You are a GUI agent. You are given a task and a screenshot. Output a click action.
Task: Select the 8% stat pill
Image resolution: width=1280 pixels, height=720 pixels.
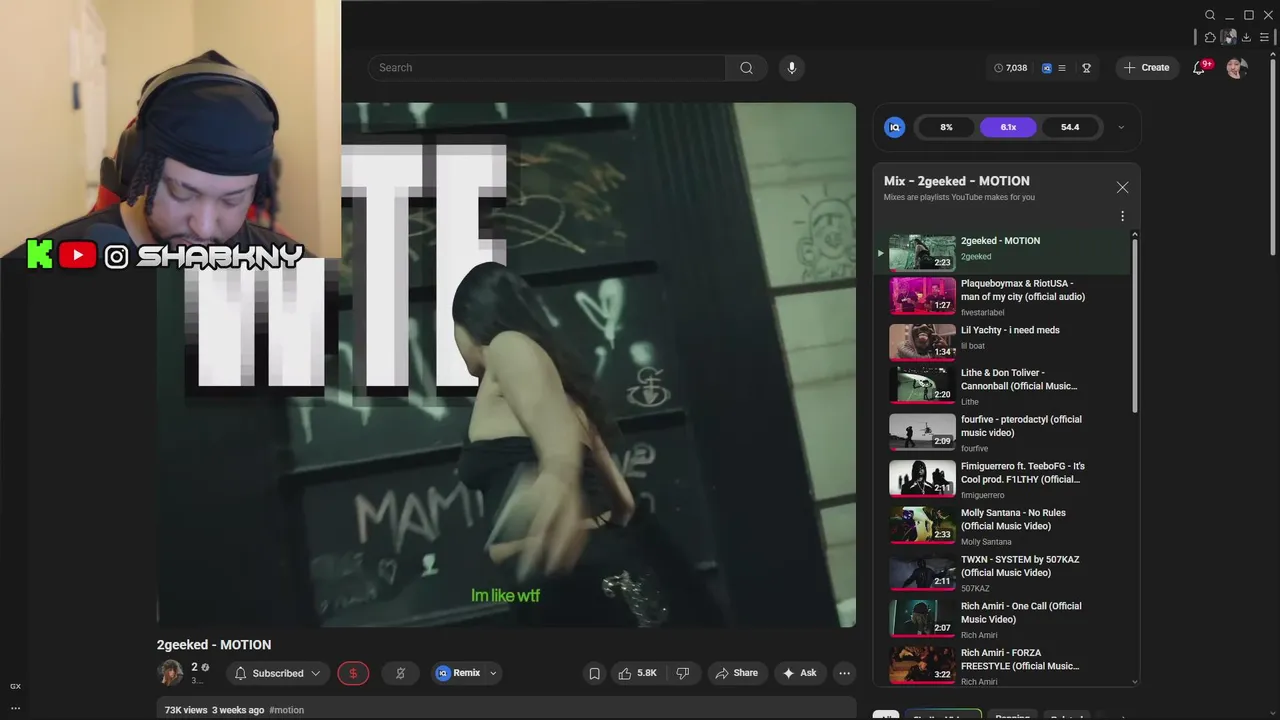(946, 127)
